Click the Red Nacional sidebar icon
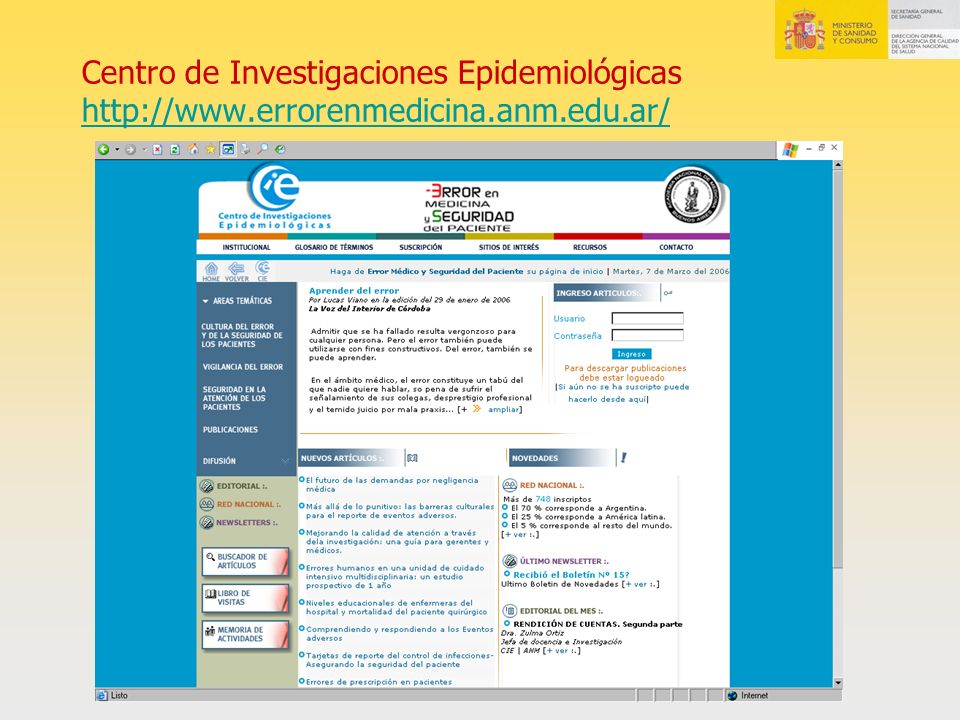 pos(207,504)
